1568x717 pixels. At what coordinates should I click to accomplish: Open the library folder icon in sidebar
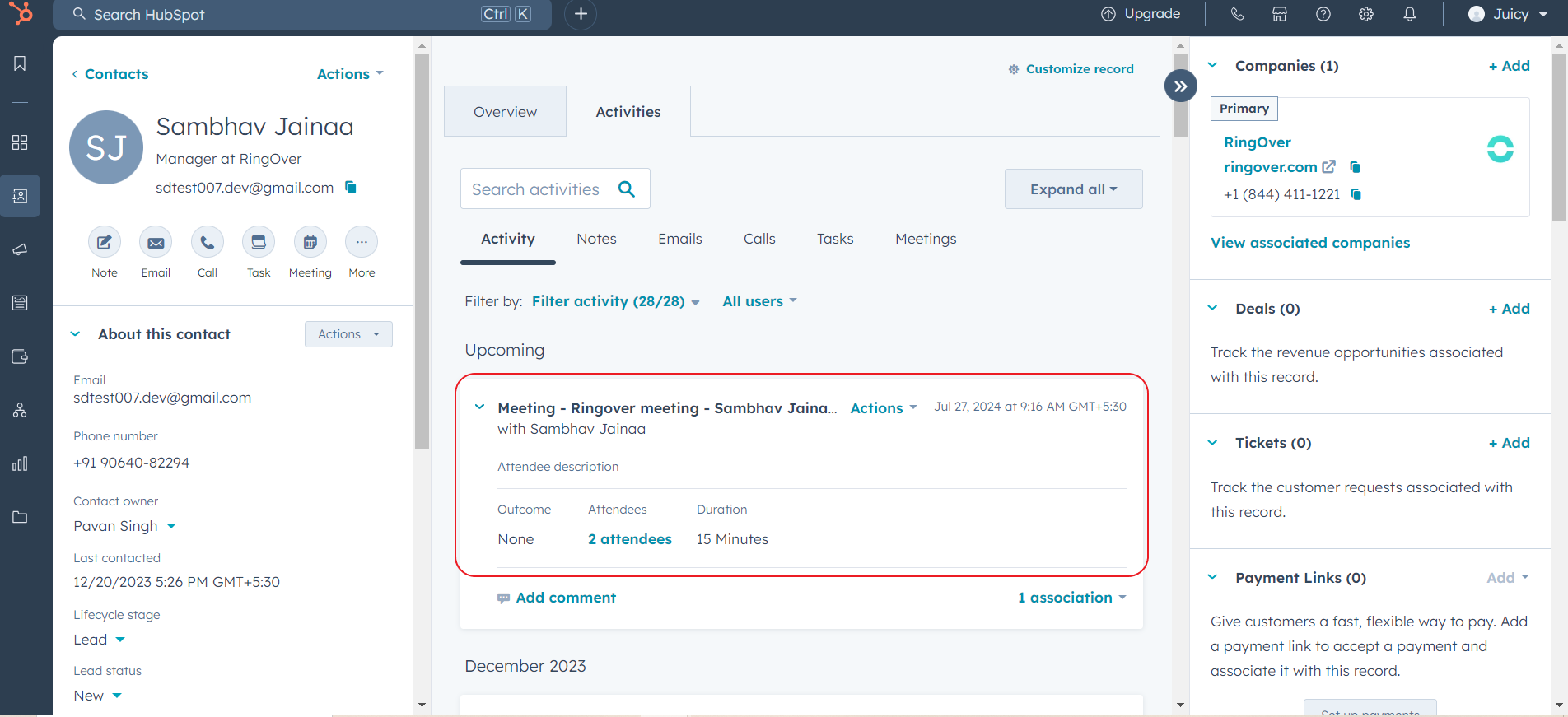(20, 517)
